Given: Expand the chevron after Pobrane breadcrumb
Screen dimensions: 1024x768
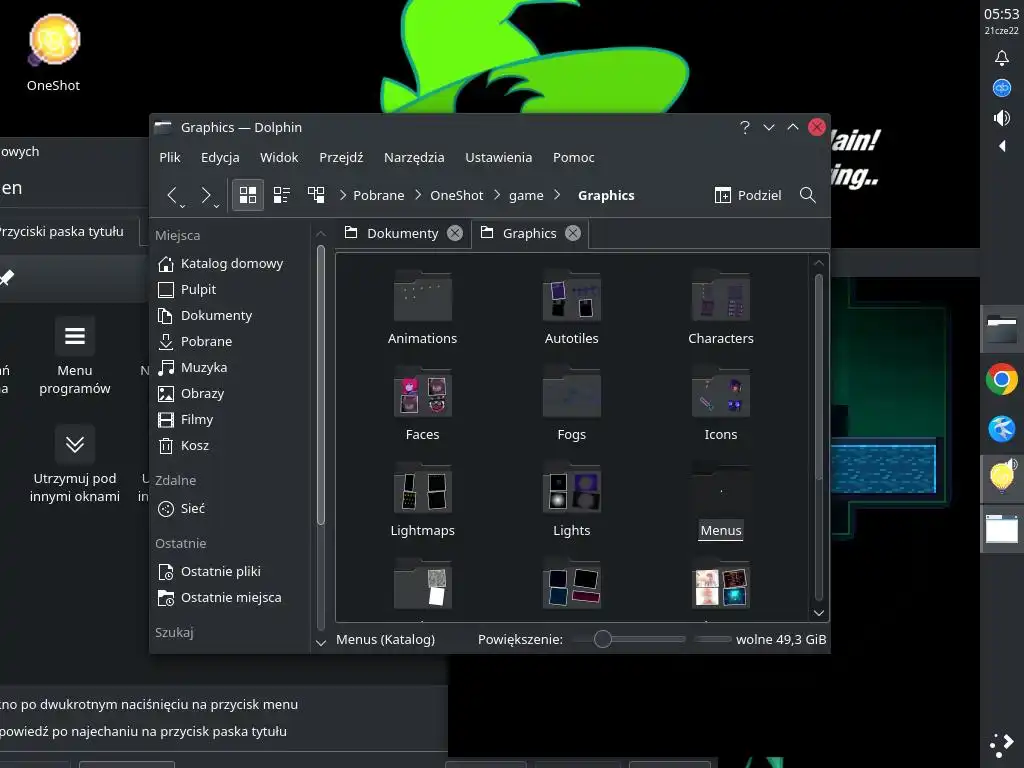Looking at the screenshot, I should coord(418,195).
